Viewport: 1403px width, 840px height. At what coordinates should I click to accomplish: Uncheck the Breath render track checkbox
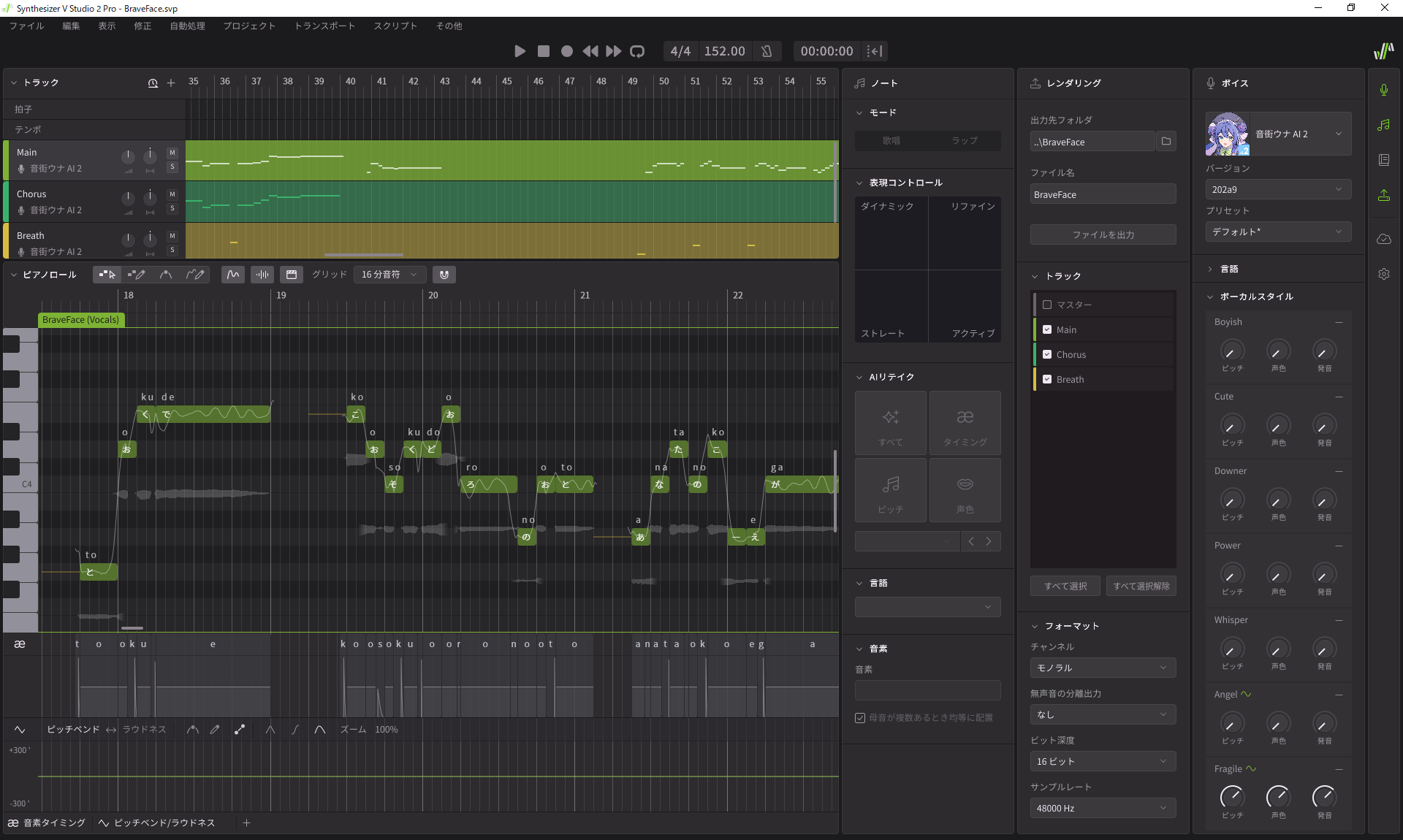click(1047, 379)
